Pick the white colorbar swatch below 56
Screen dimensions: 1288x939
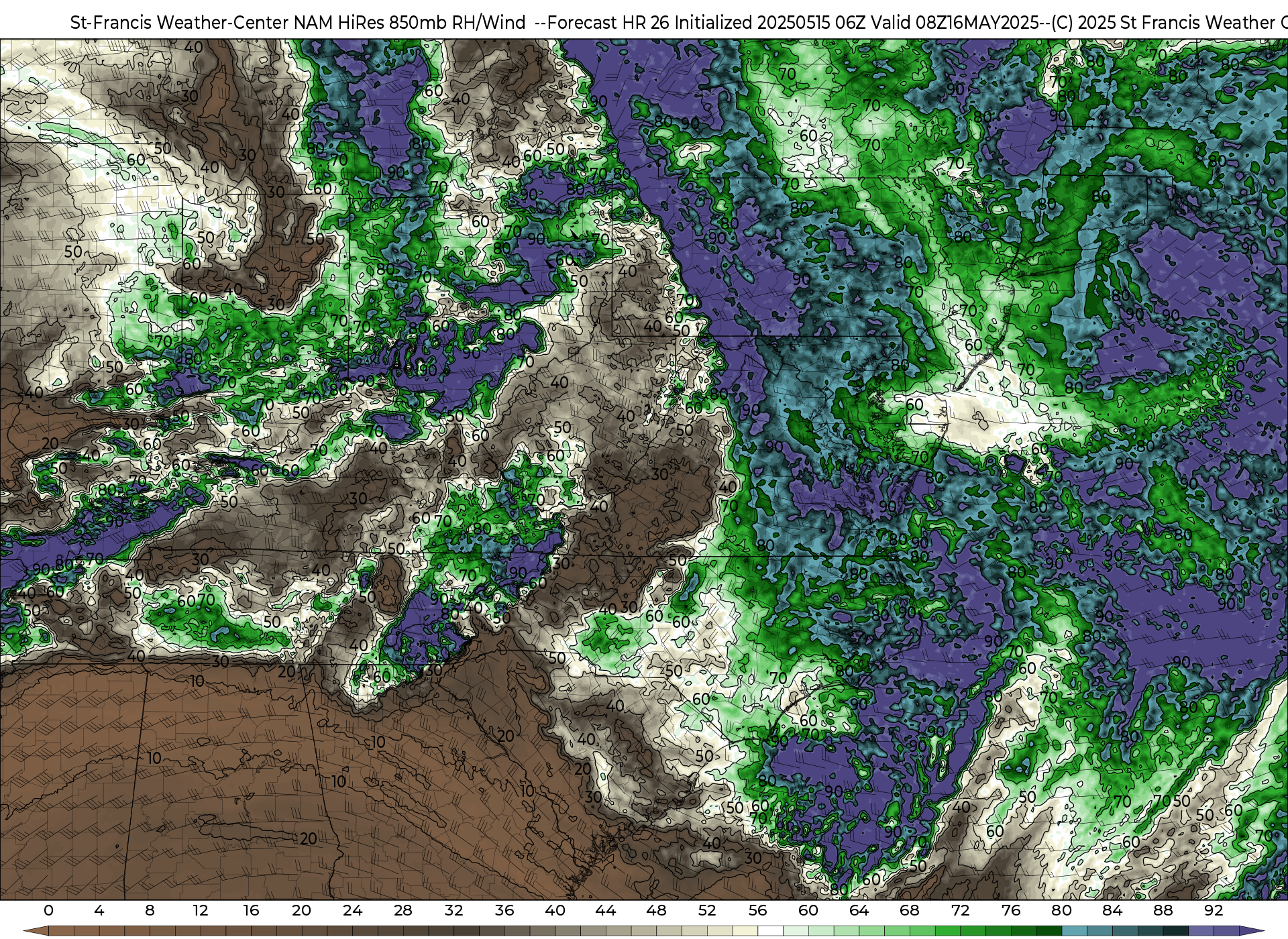[x=771, y=931]
